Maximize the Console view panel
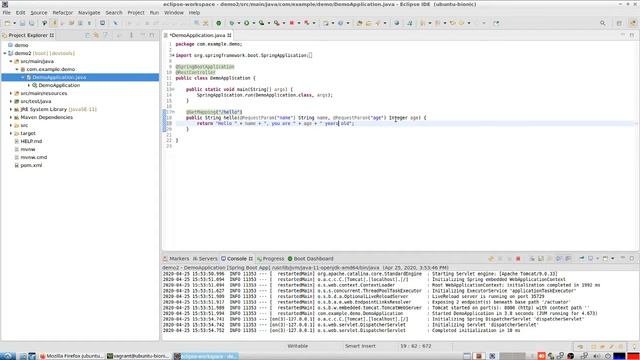The height and width of the screenshot is (360, 640). pyautogui.click(x=632, y=258)
